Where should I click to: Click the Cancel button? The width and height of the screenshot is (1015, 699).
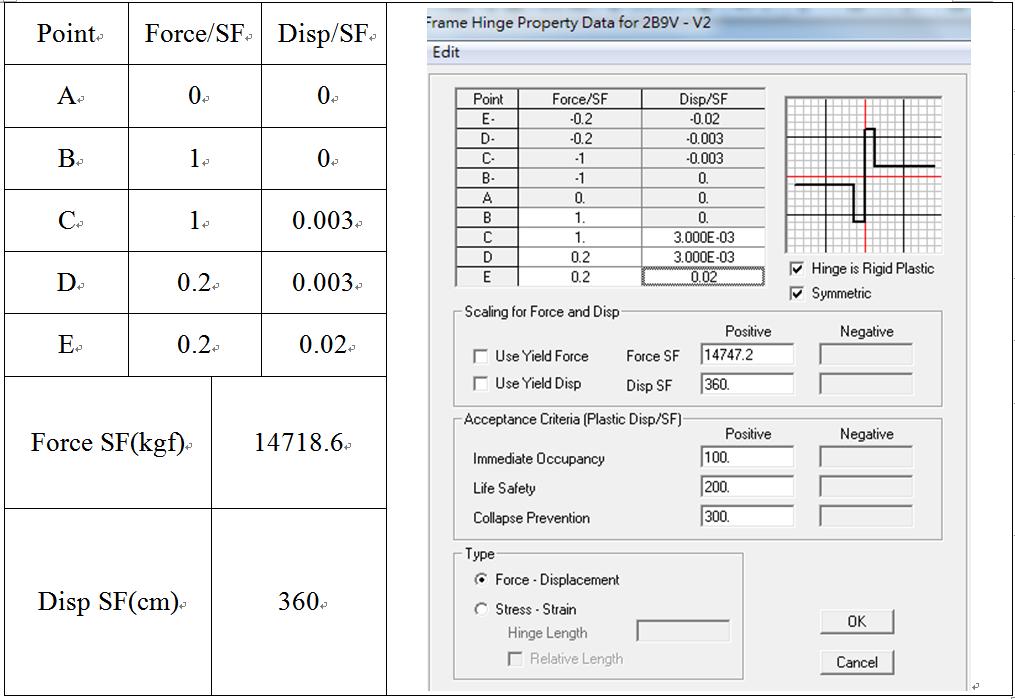tap(857, 662)
